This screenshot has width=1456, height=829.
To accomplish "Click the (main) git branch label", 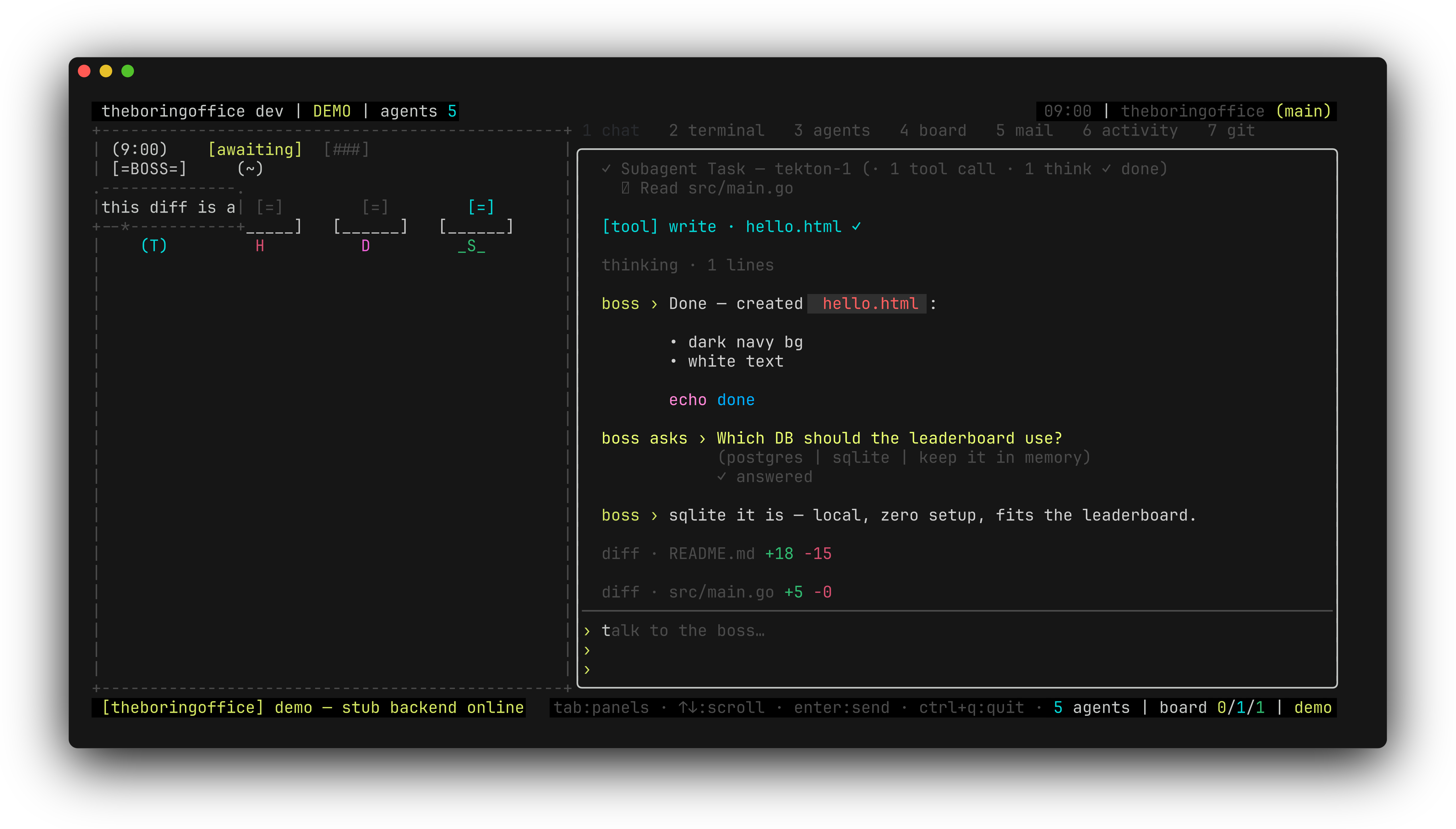I will pos(1303,111).
